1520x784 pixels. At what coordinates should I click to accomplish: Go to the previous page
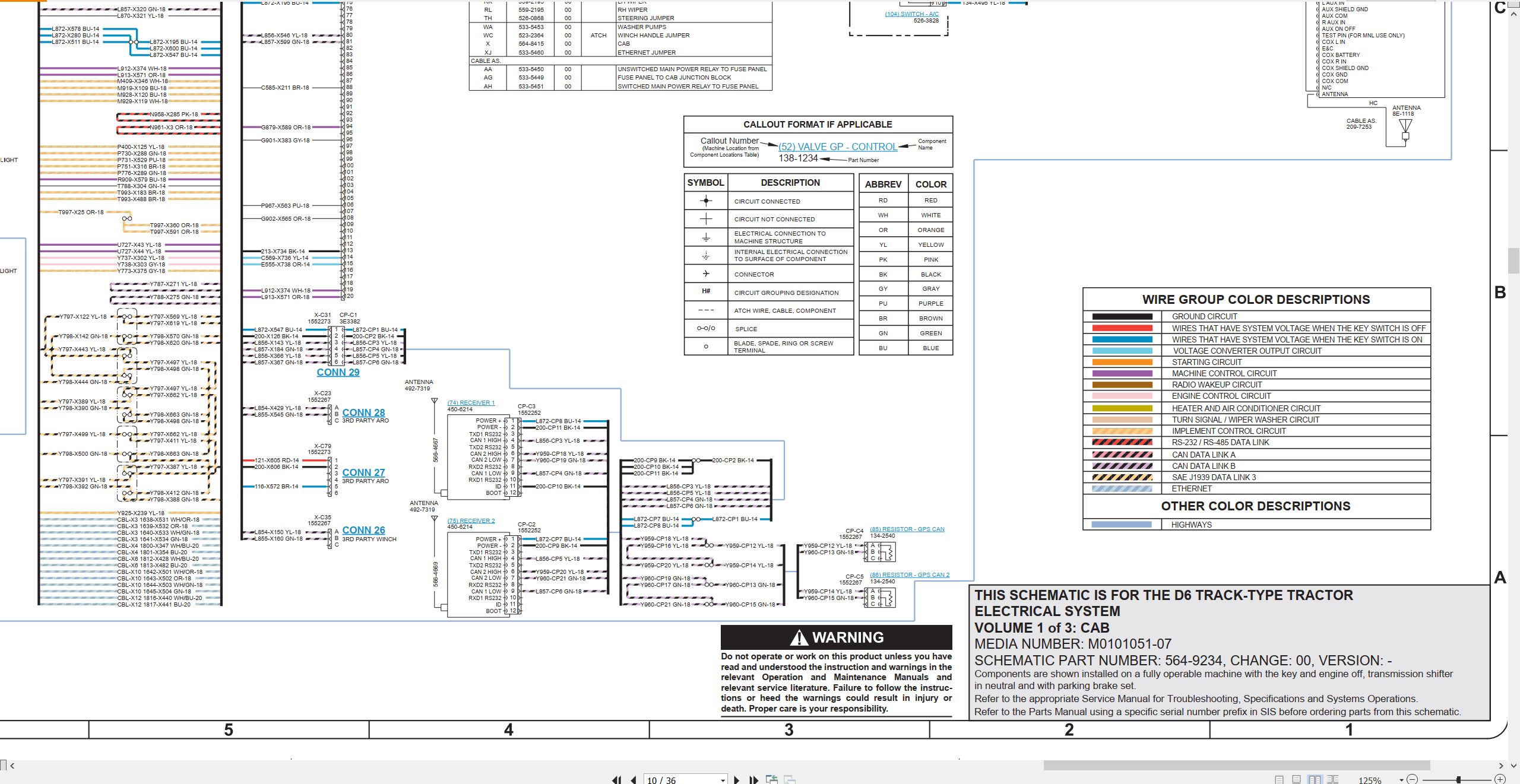point(634,780)
